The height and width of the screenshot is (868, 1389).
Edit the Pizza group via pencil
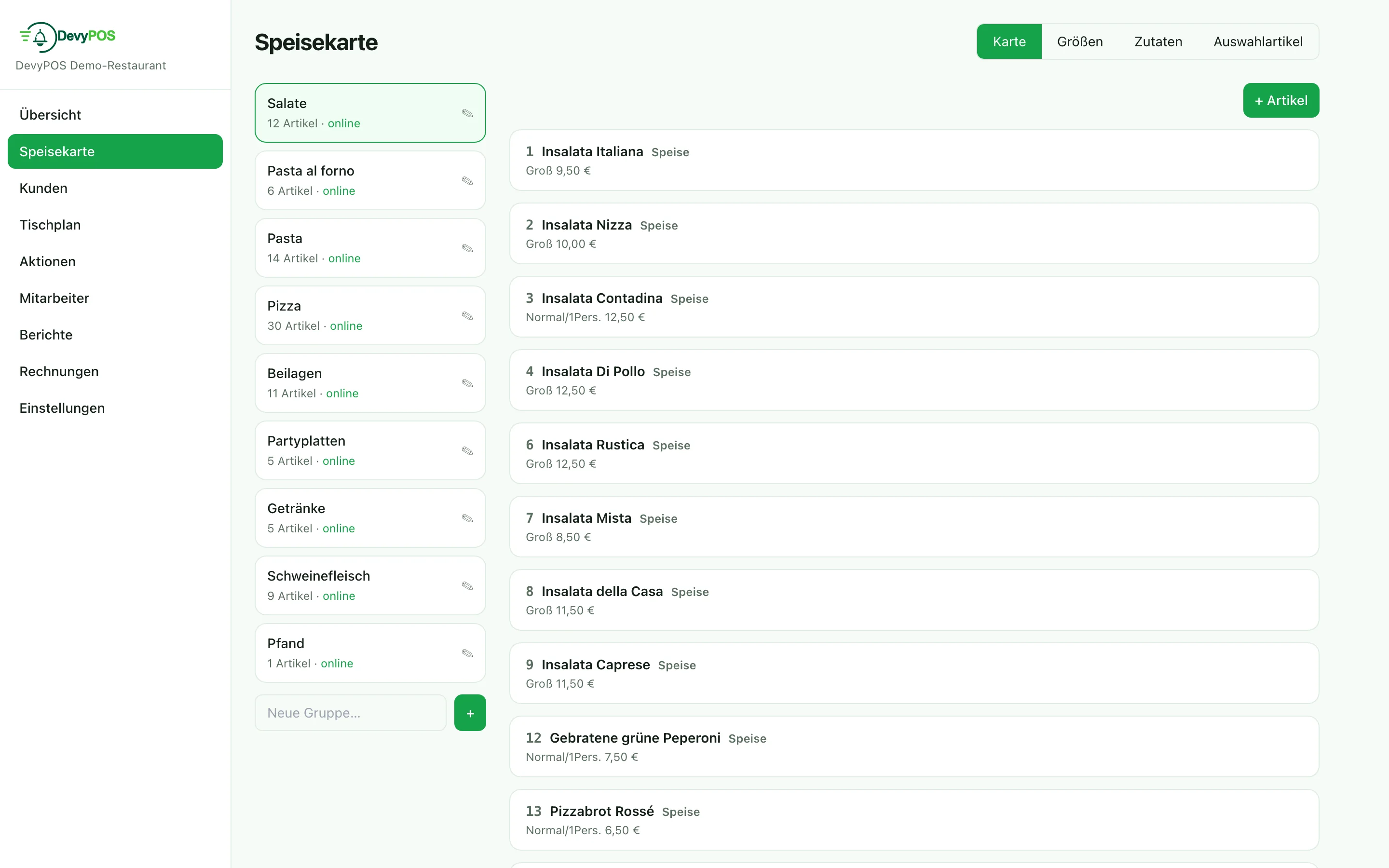click(467, 316)
